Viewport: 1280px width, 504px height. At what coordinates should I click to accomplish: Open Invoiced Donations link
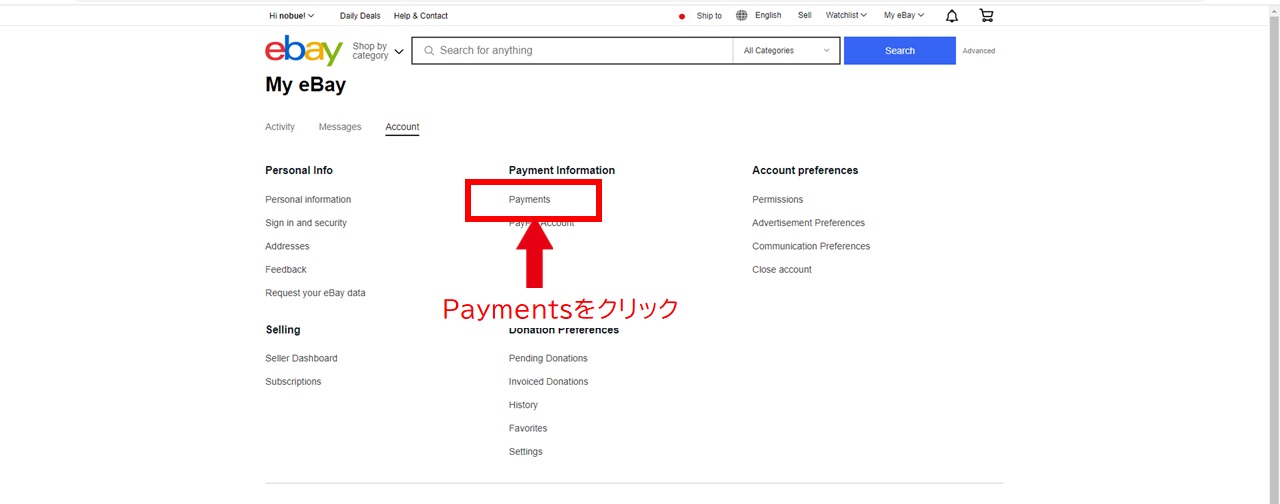coord(548,382)
